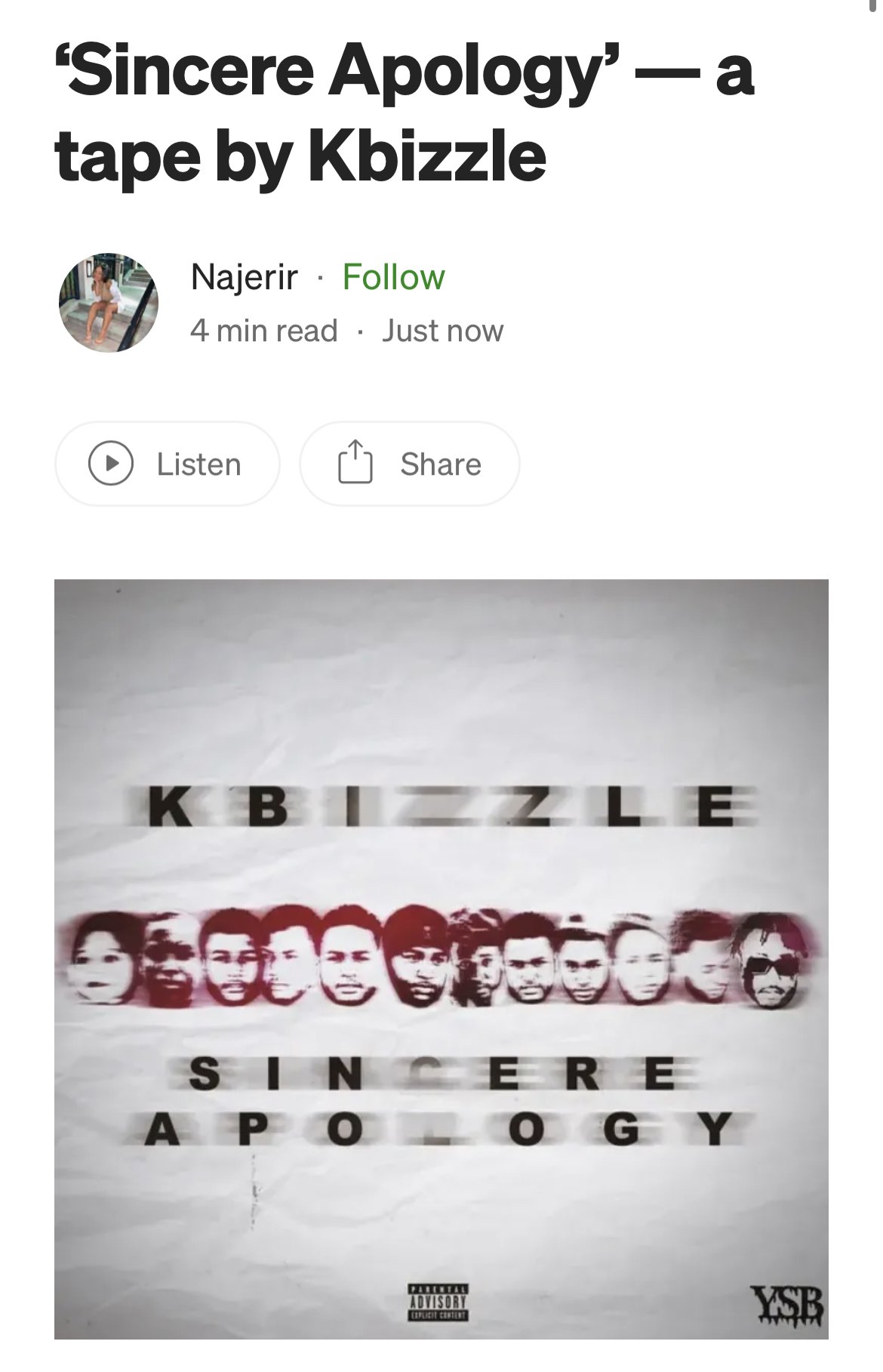Click the article title 'Sincere Apology'
Screen dimensions: 883x1372
pos(405,113)
